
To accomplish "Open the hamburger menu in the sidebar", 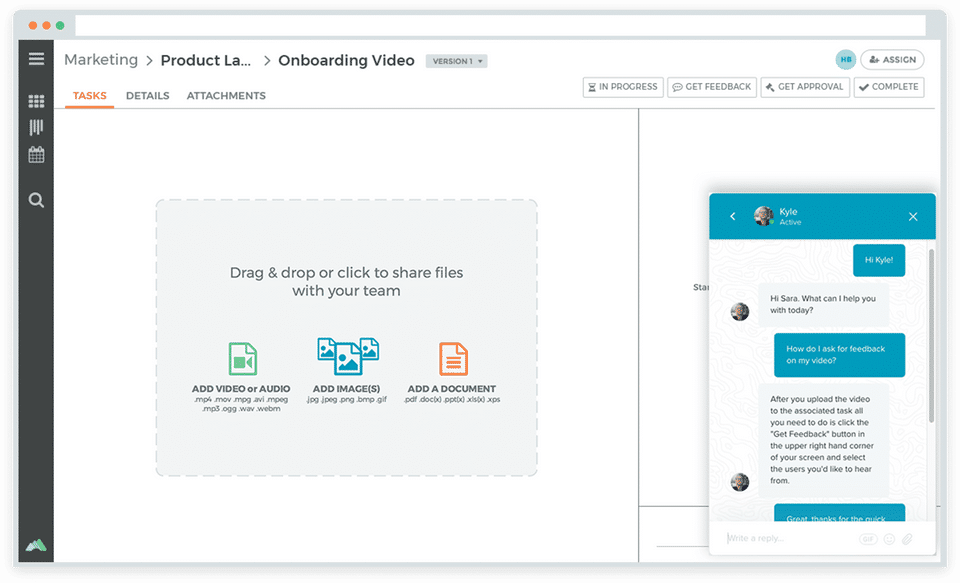I will click(x=36, y=59).
